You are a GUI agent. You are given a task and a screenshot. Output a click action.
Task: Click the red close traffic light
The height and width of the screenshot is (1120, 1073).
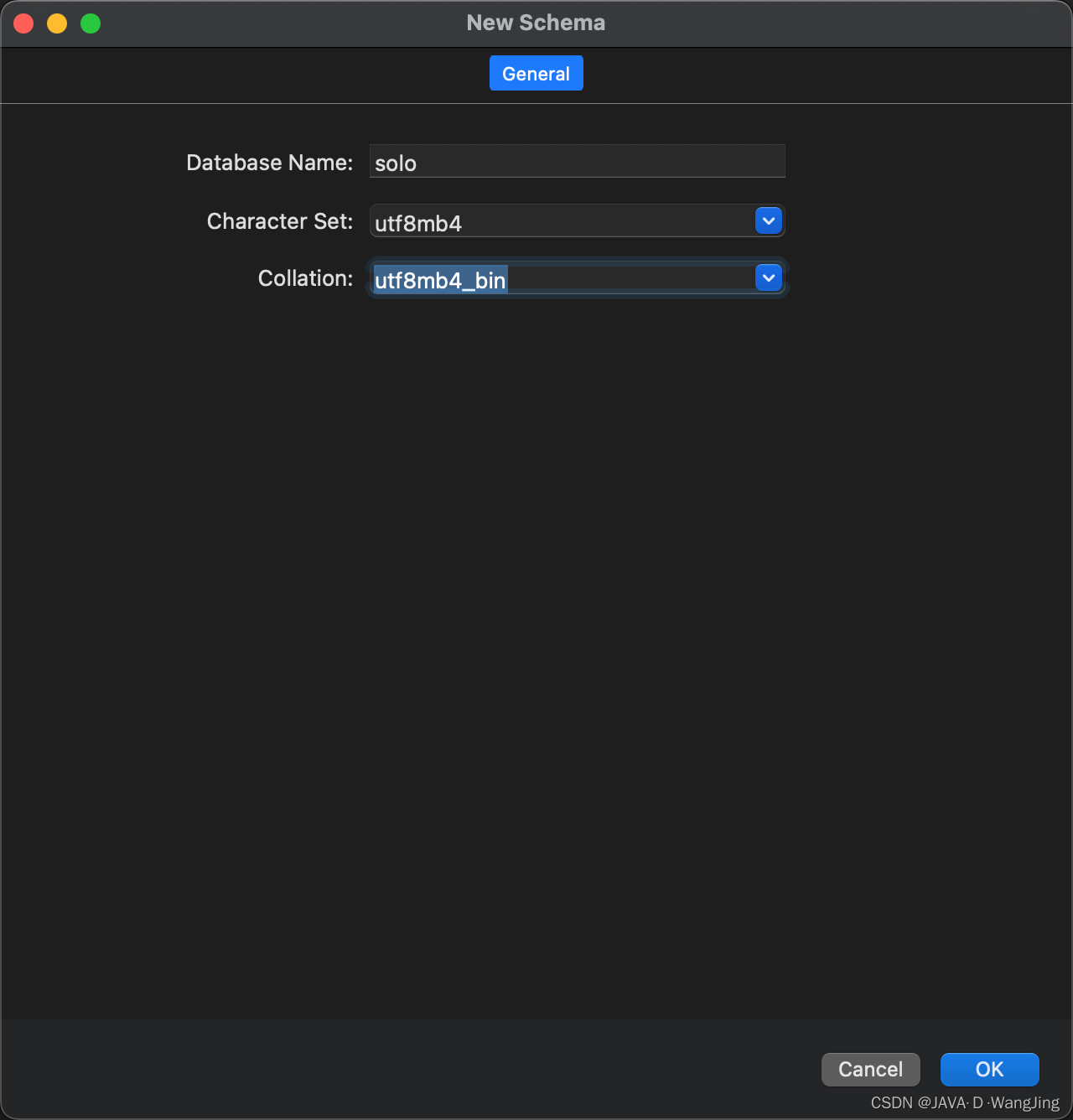tap(23, 23)
